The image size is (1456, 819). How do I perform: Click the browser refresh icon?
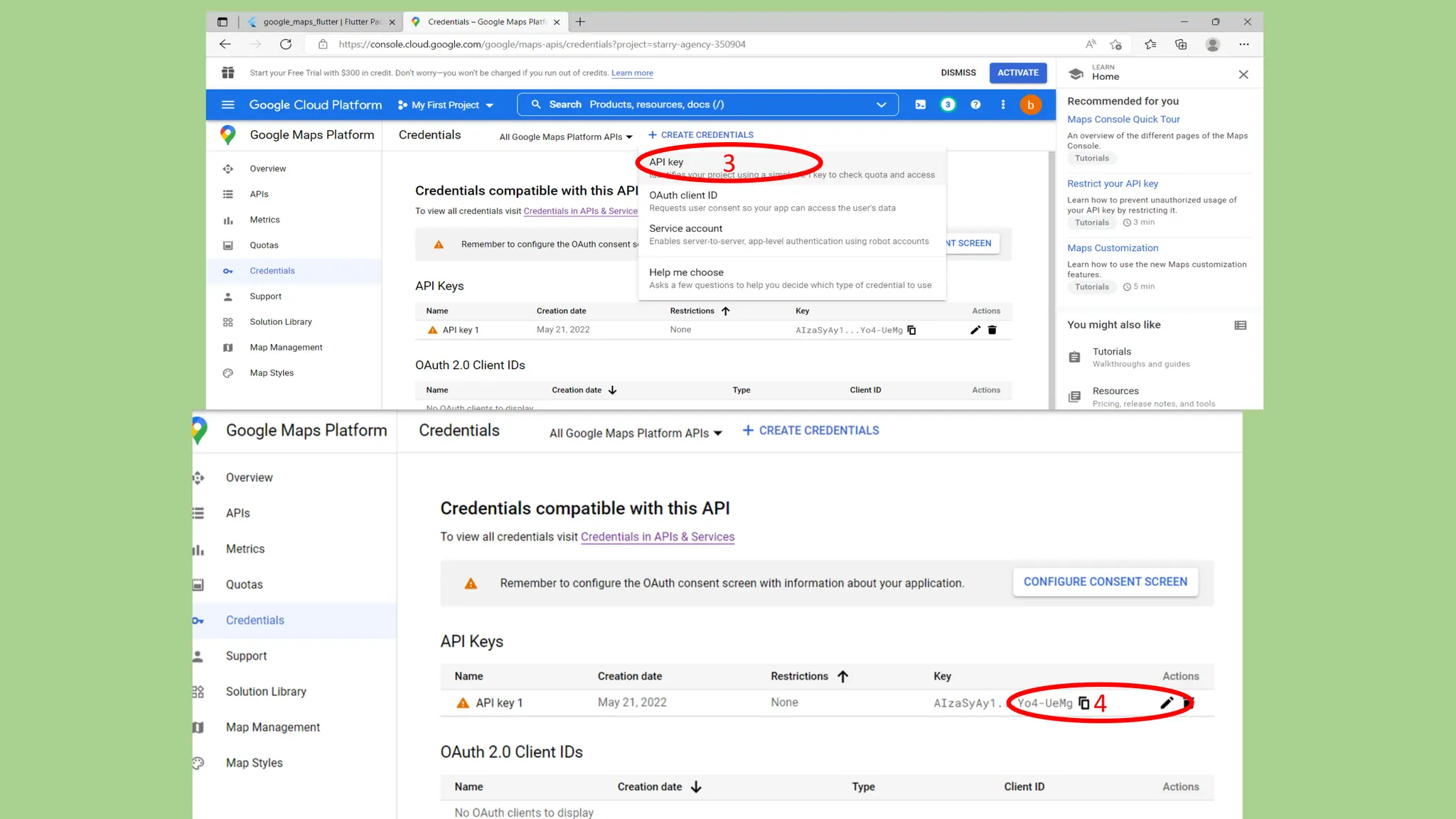286,44
